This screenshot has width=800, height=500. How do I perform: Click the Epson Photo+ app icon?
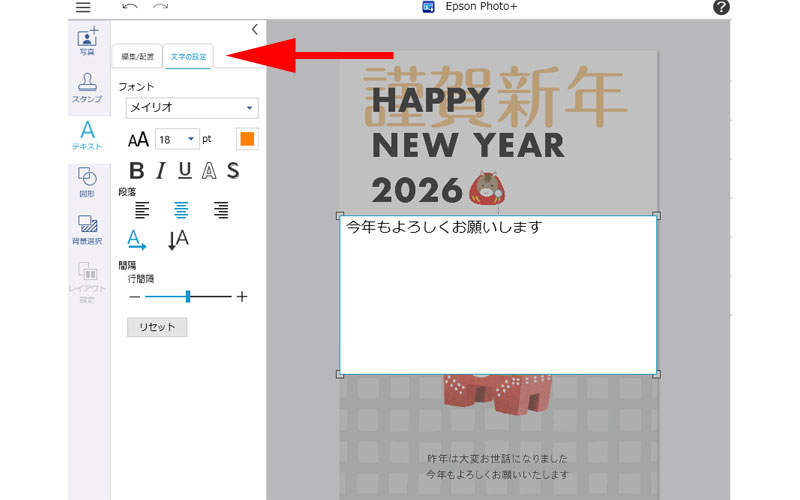pos(428,7)
